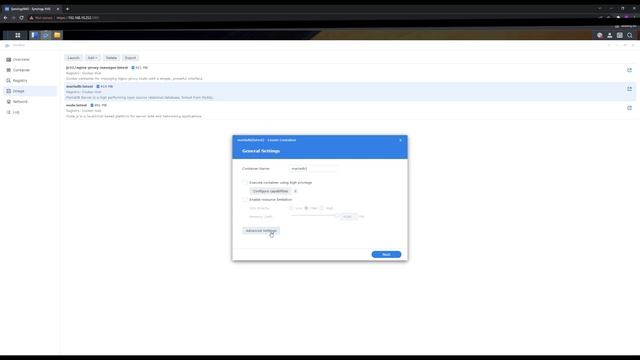
Task: Click the Configure capabilities button
Action: (x=270, y=191)
